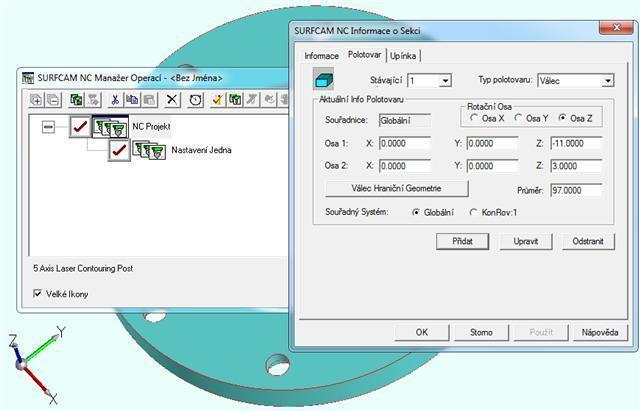Click the Odstranit button
The height and width of the screenshot is (411, 640).
tap(588, 241)
